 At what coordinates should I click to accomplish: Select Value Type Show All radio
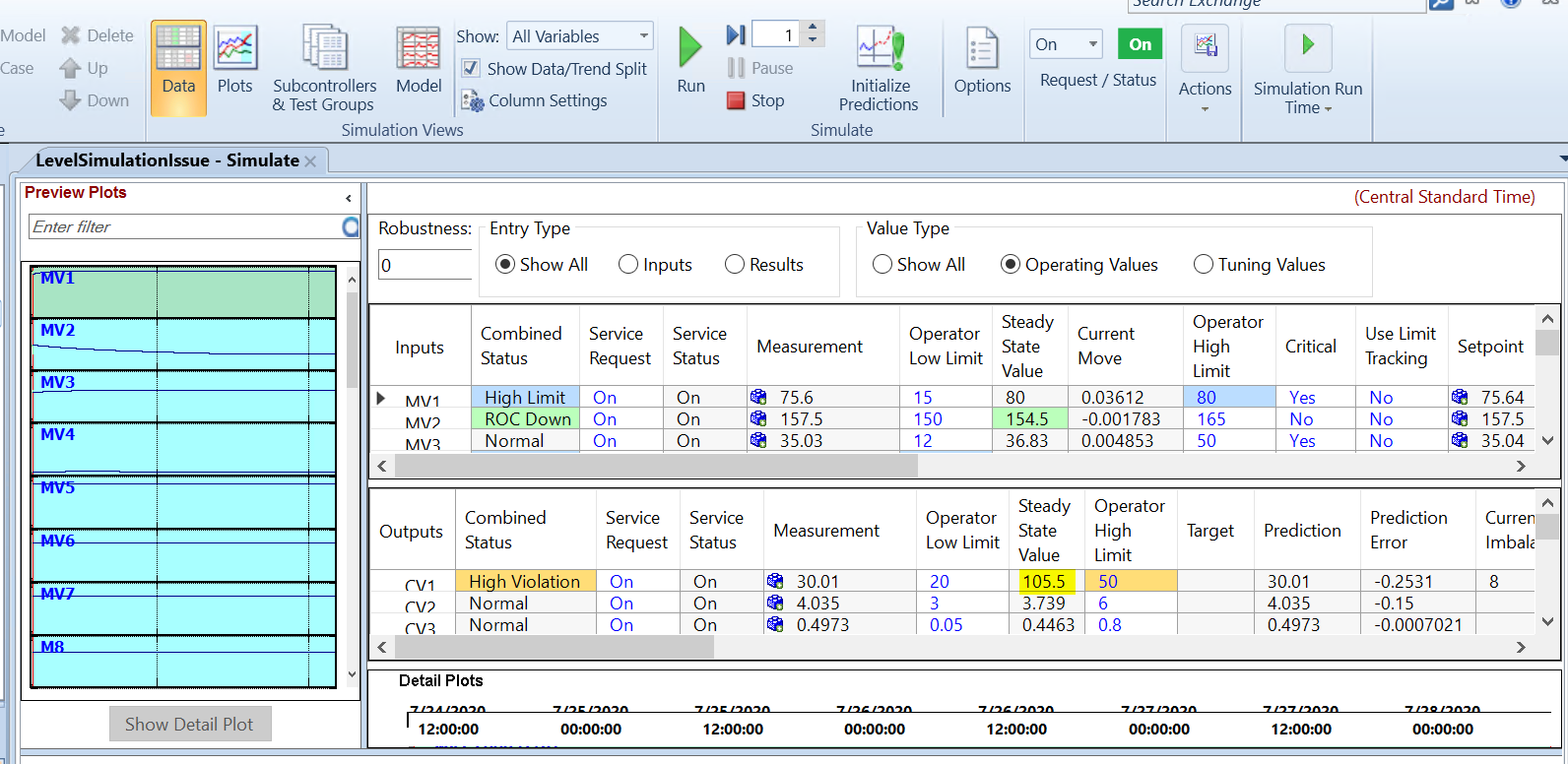882,264
